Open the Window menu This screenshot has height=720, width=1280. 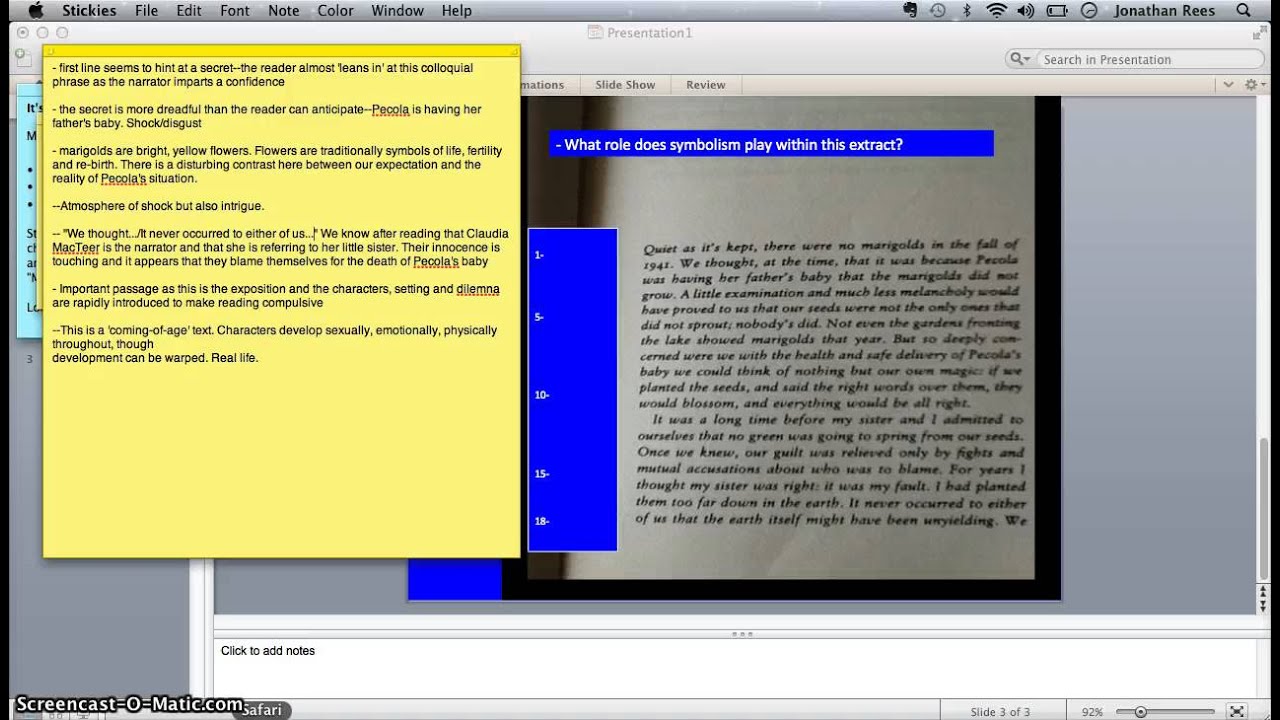pos(397,11)
